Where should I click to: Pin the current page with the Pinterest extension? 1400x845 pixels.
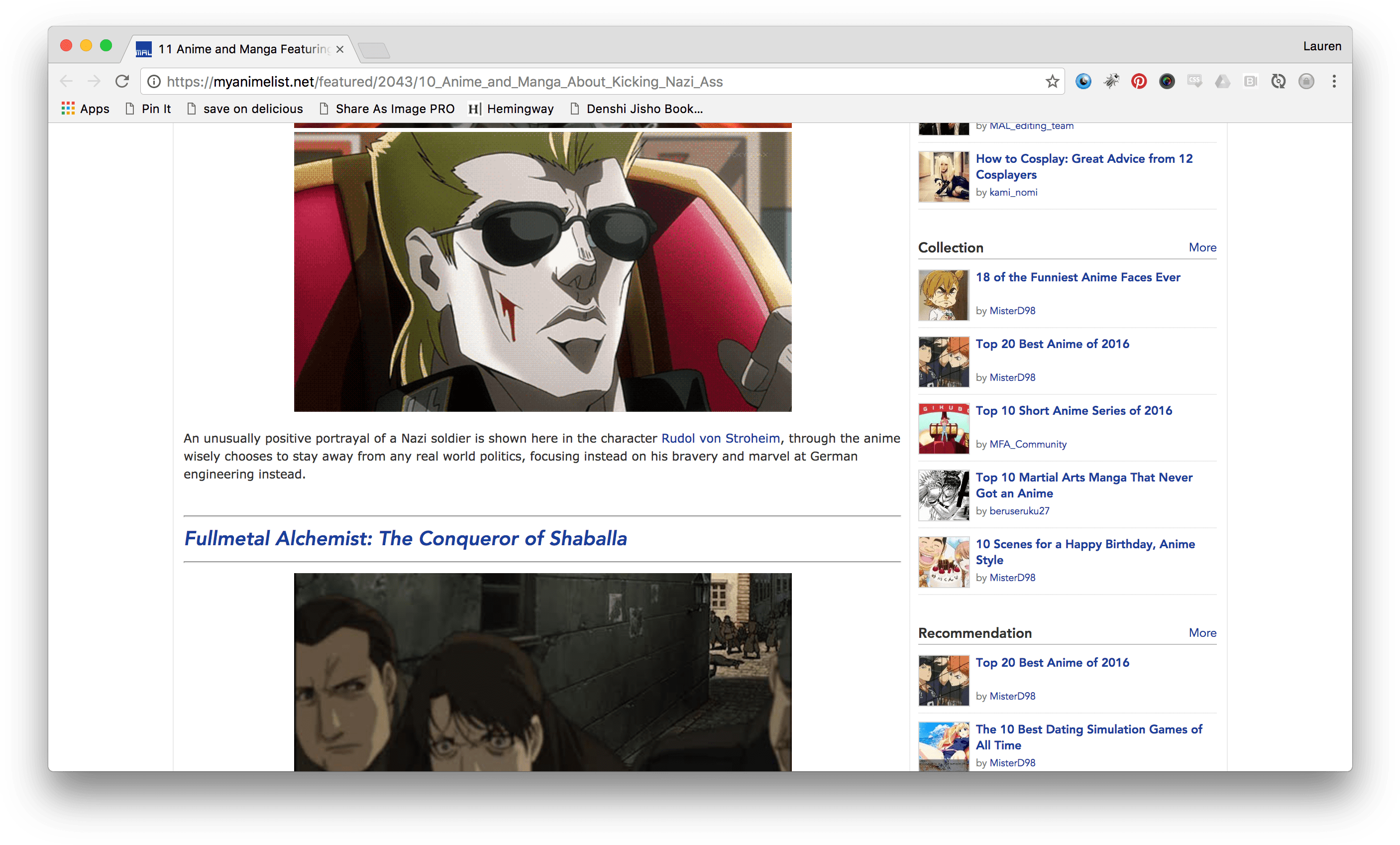[1138, 81]
